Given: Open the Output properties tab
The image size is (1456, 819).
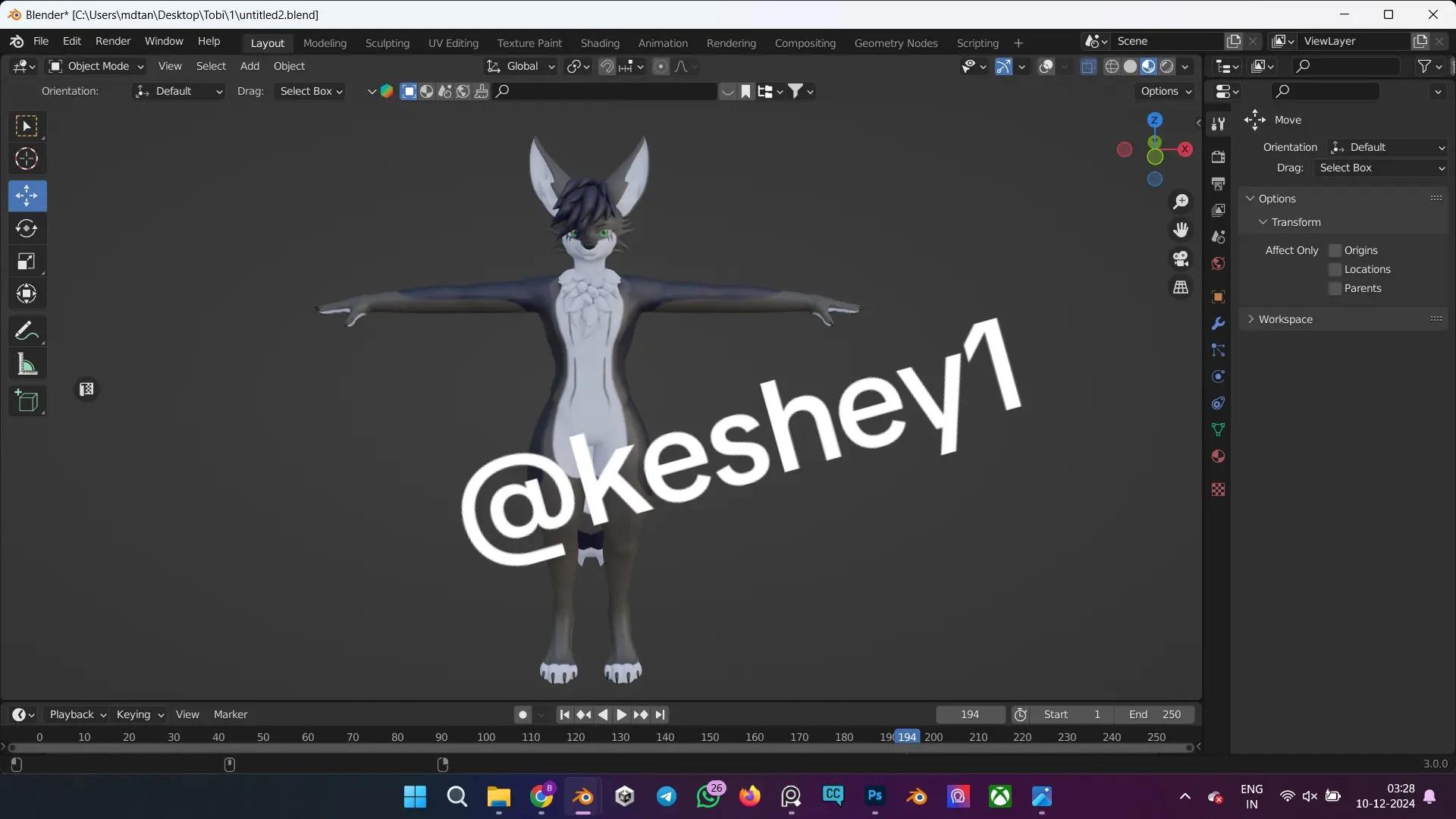Looking at the screenshot, I should click(1218, 184).
